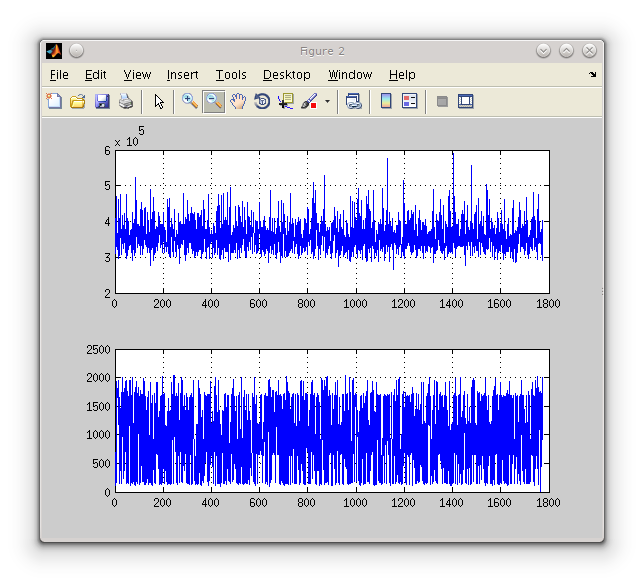Activate the Data Cursor tool

pos(286,101)
